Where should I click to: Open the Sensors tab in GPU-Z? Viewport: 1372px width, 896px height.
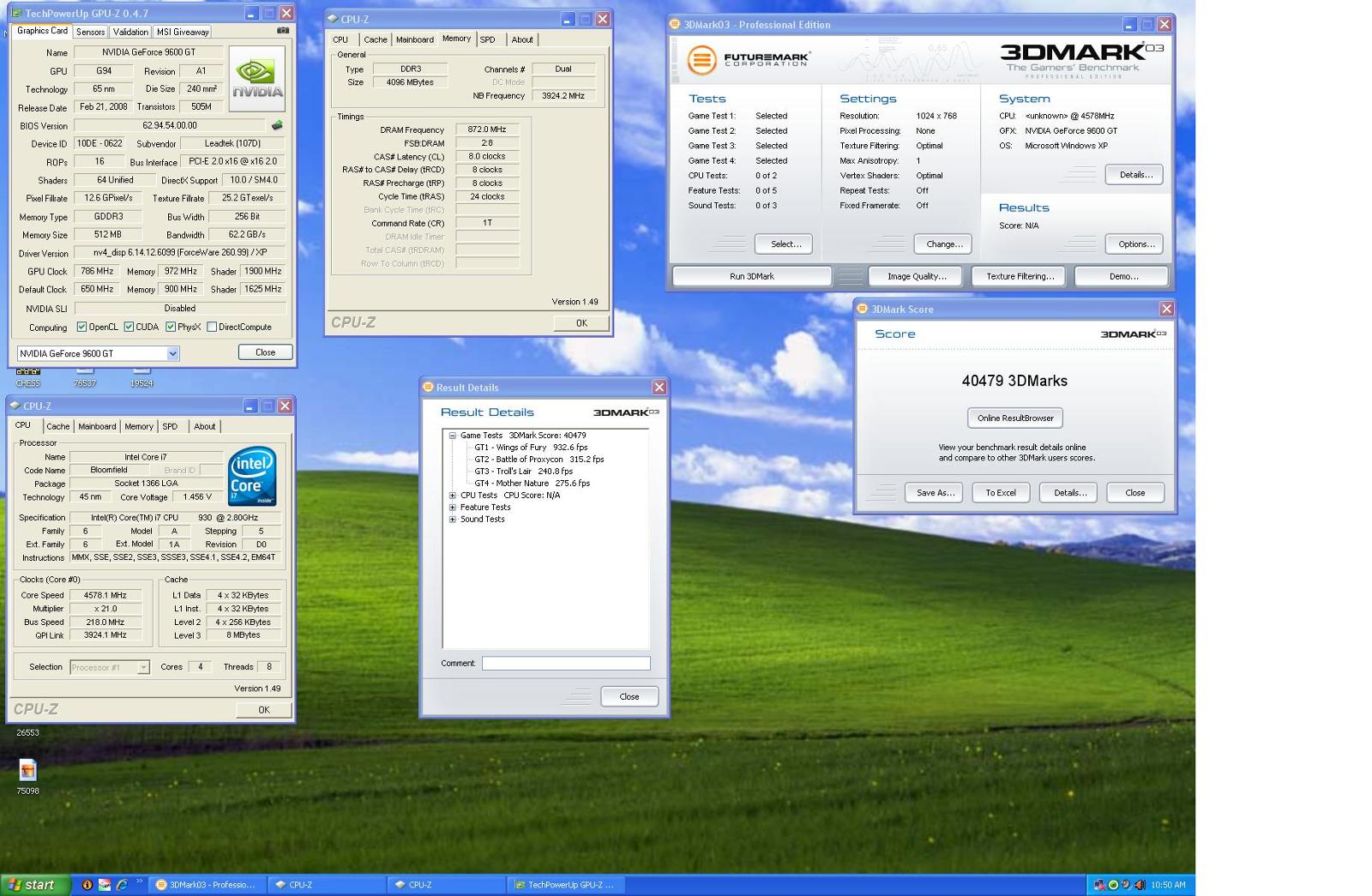coord(90,32)
